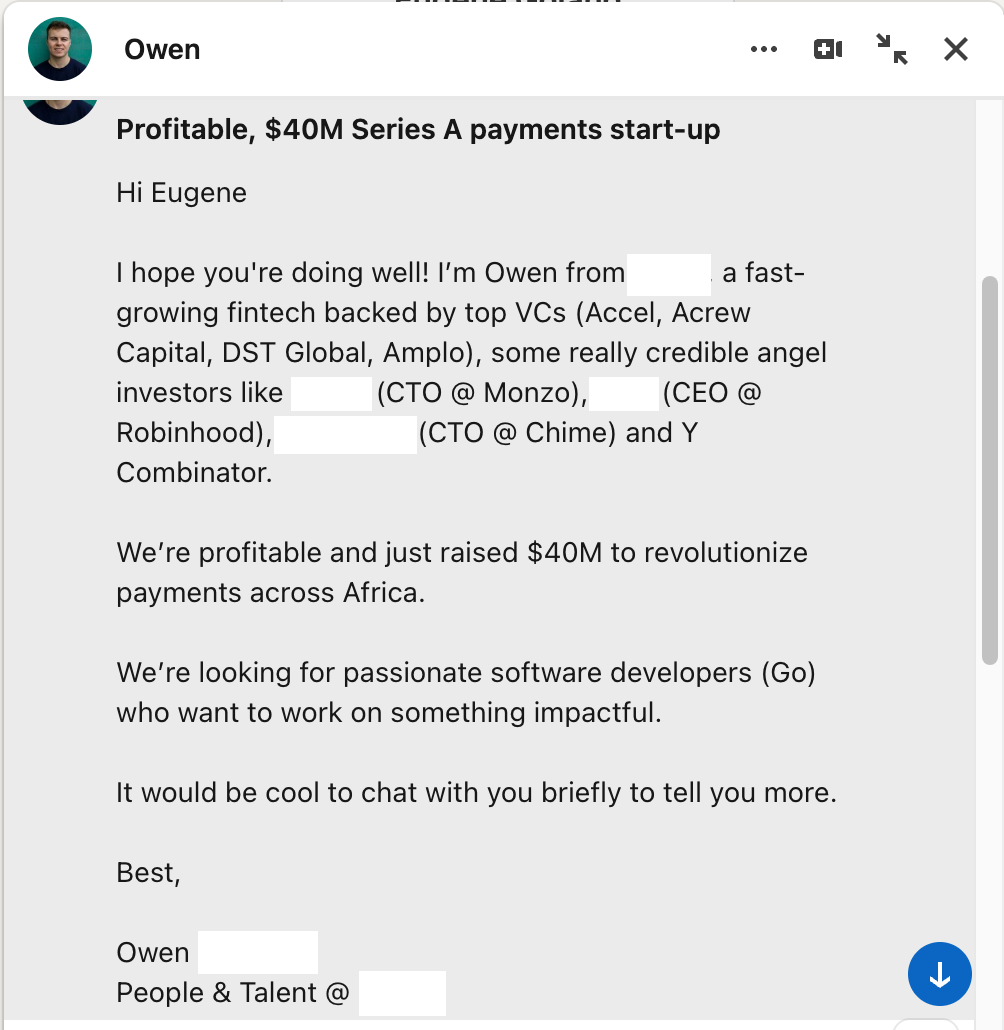Screen dimensions: 1004x1030
Task: Open Owen's profile from the header name
Action: [x=162, y=49]
